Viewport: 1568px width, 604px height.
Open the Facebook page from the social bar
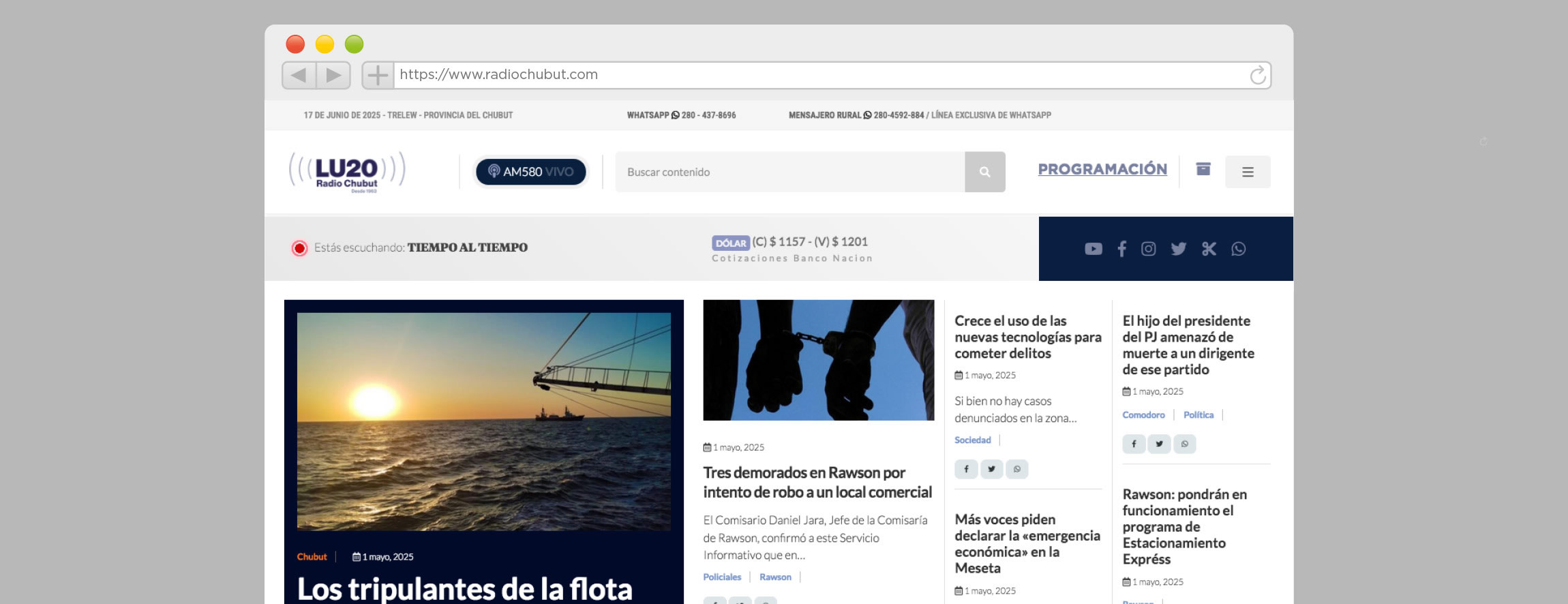1121,249
